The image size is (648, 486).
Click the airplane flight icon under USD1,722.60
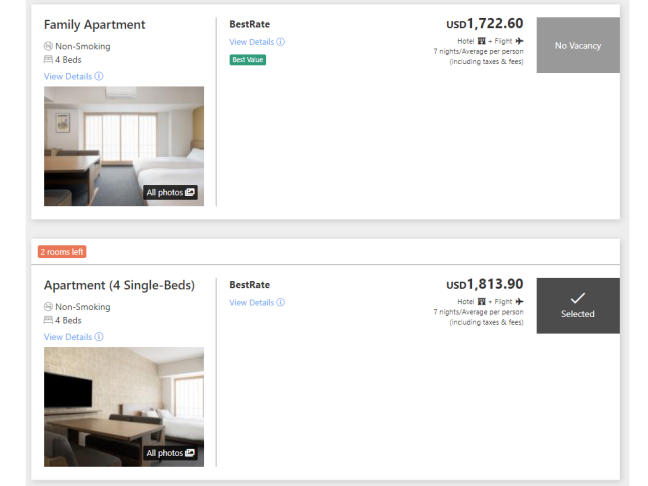[x=519, y=41]
